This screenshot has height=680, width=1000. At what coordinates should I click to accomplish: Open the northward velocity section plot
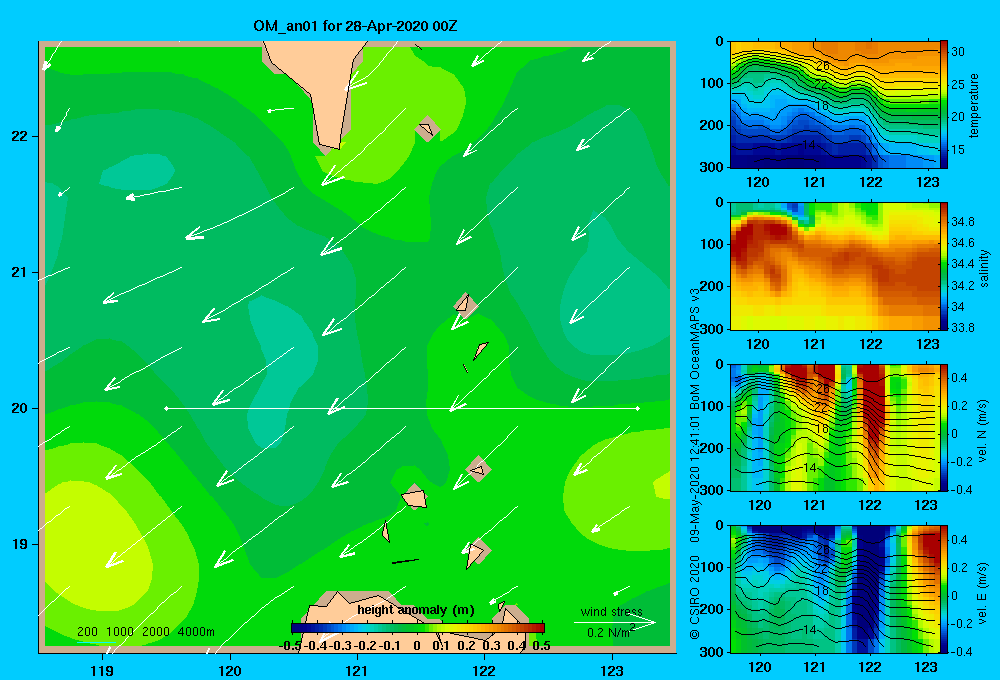(835, 427)
